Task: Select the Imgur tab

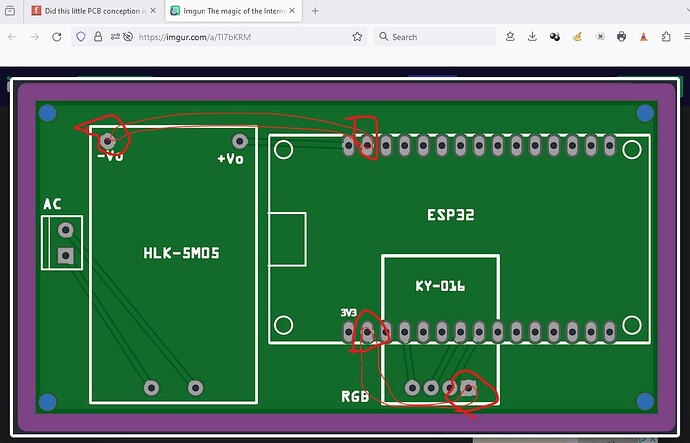Action: [x=233, y=11]
